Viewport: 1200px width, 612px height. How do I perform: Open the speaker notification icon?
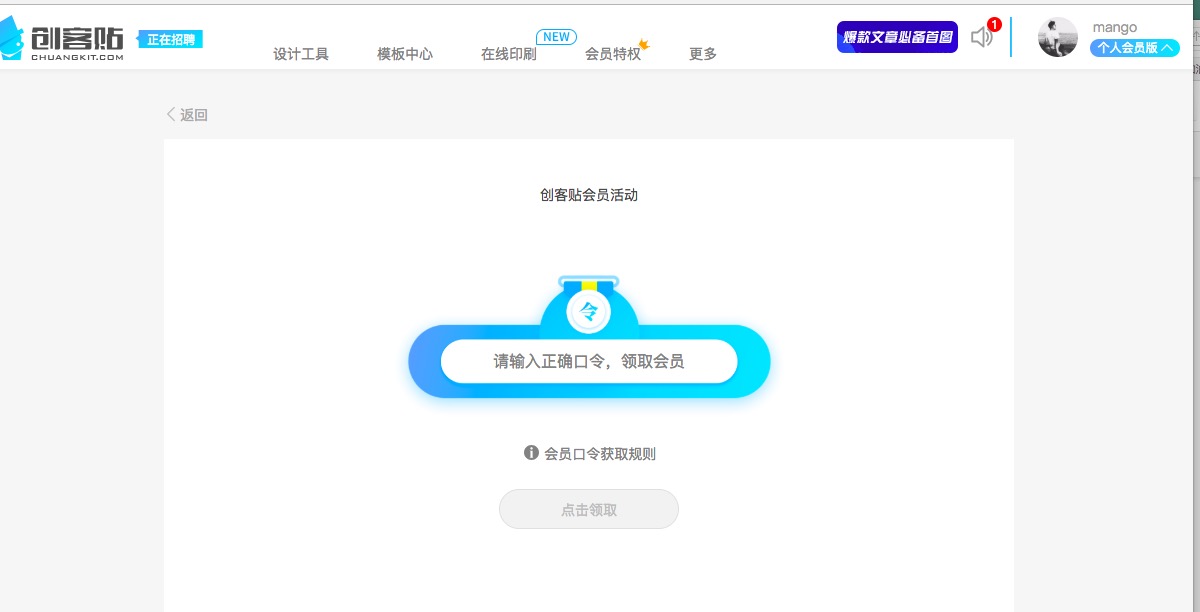point(981,38)
